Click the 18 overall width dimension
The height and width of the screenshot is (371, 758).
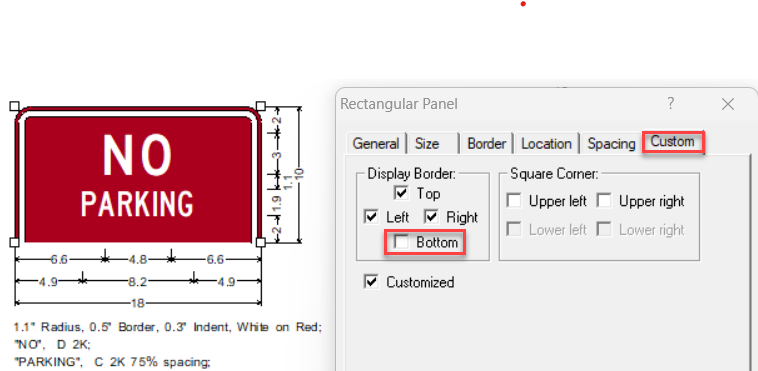138,303
